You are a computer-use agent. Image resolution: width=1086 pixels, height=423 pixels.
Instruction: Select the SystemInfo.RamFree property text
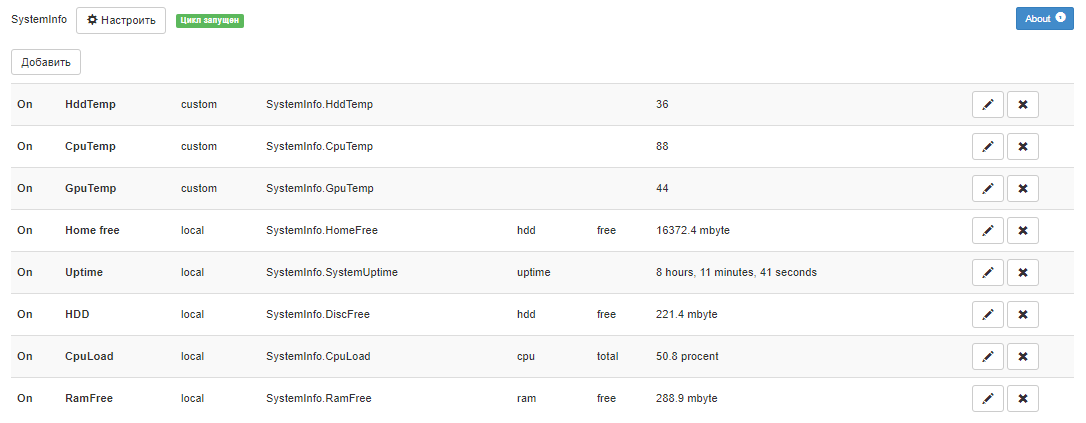pyautogui.click(x=318, y=399)
